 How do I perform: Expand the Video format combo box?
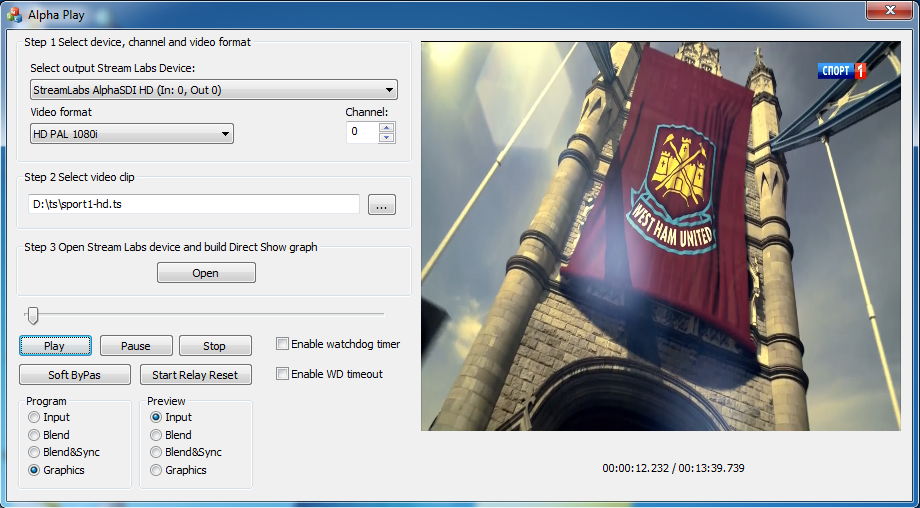[131, 134]
